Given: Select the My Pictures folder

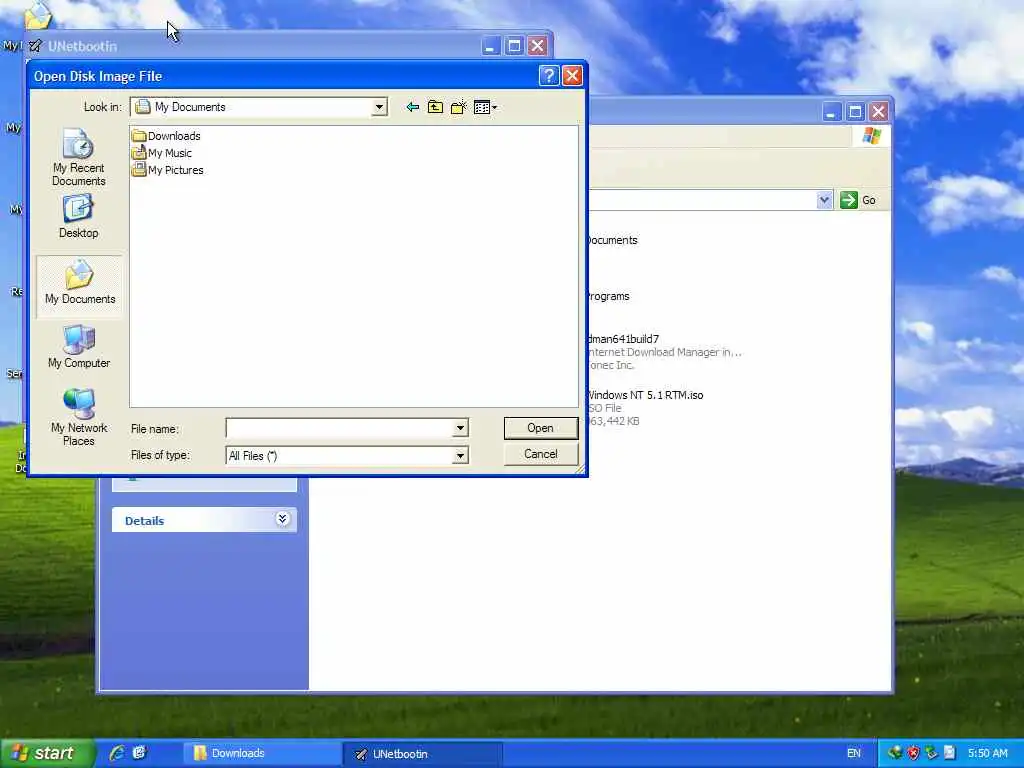Looking at the screenshot, I should [168, 170].
